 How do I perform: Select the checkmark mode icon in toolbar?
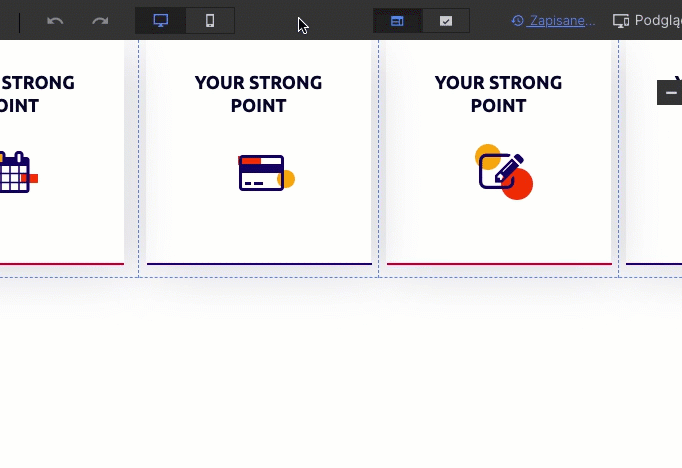click(x=446, y=21)
